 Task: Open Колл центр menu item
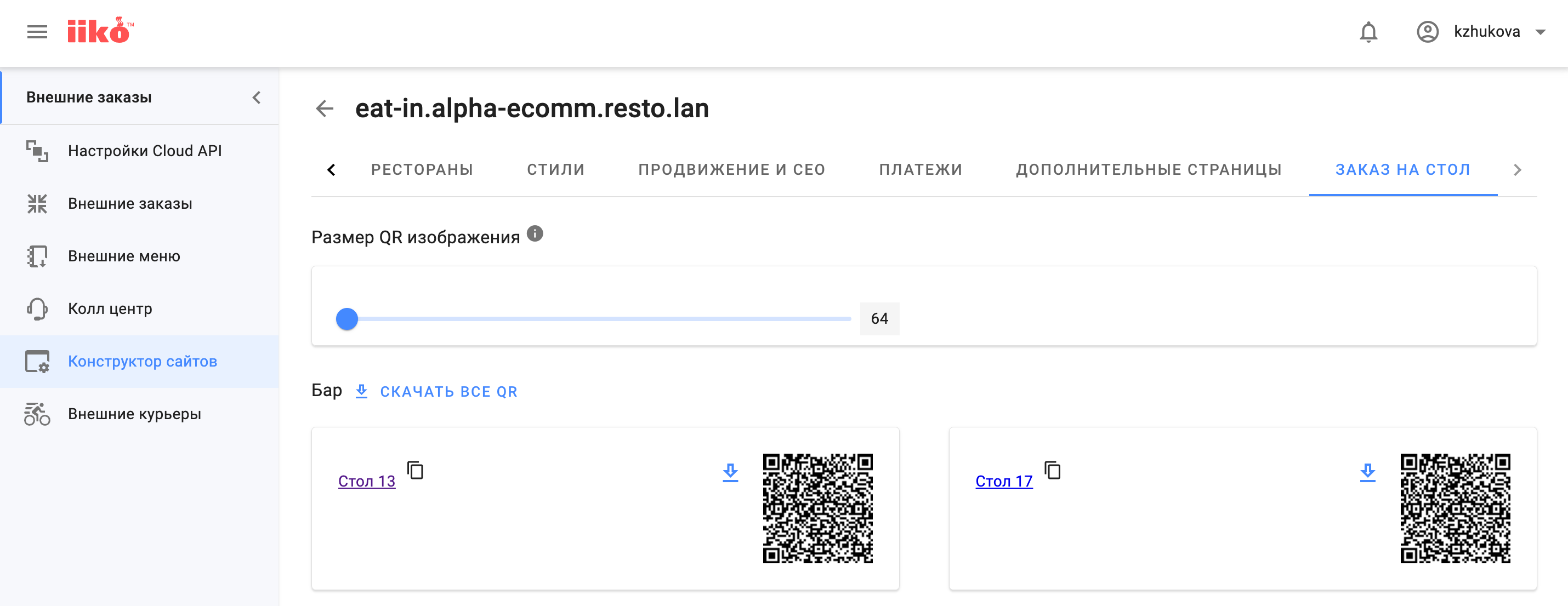pyautogui.click(x=140, y=308)
